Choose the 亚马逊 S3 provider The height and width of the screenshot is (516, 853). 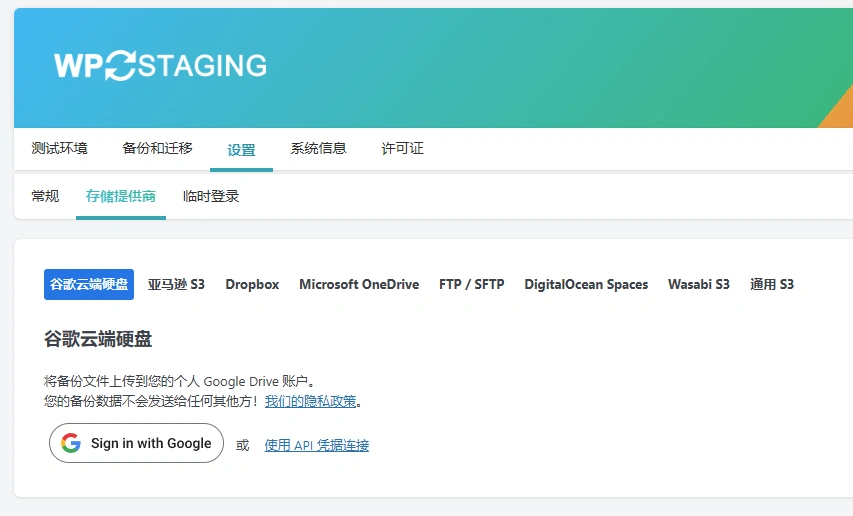point(176,284)
